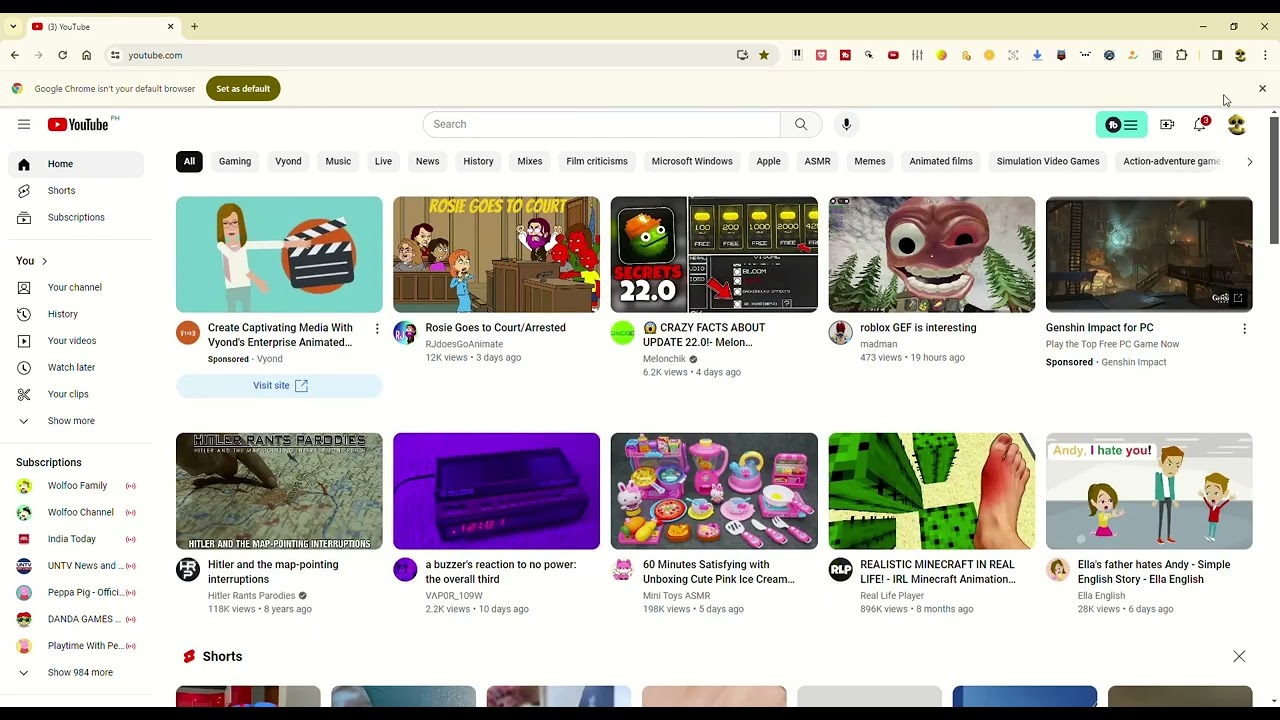Show next filter chips with arrow
Viewport: 1280px width, 720px height.
click(x=1249, y=161)
